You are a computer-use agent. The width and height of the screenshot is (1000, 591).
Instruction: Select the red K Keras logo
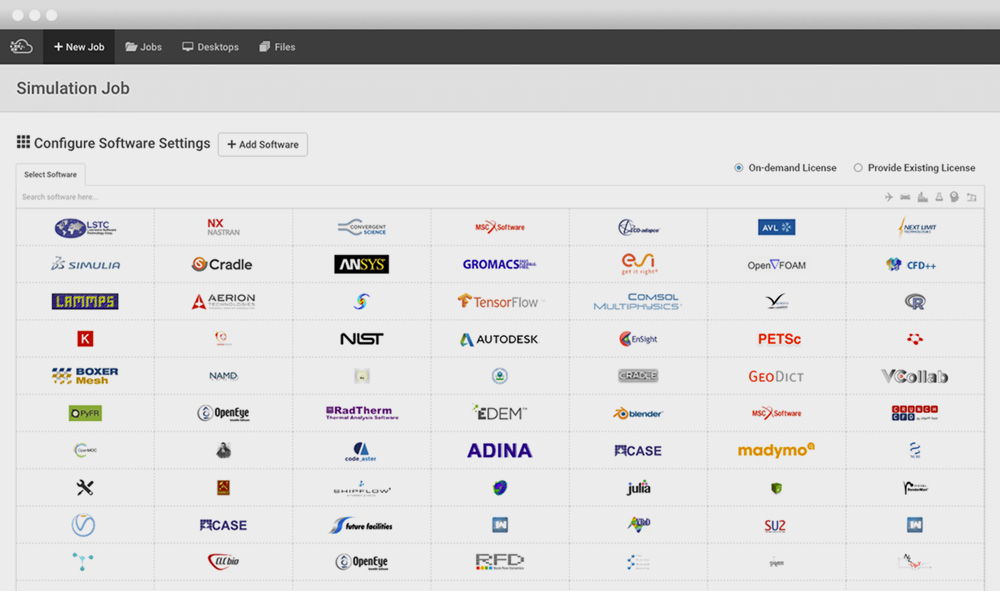(85, 339)
